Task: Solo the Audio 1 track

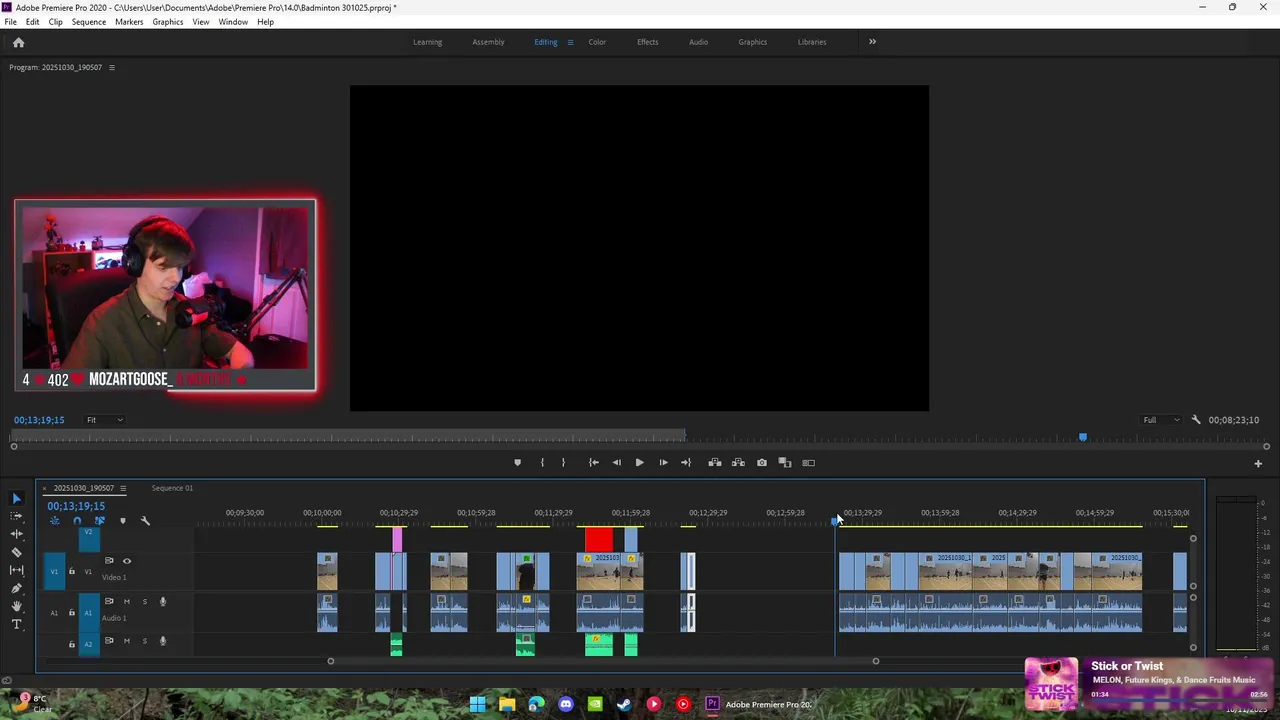Action: tap(145, 601)
